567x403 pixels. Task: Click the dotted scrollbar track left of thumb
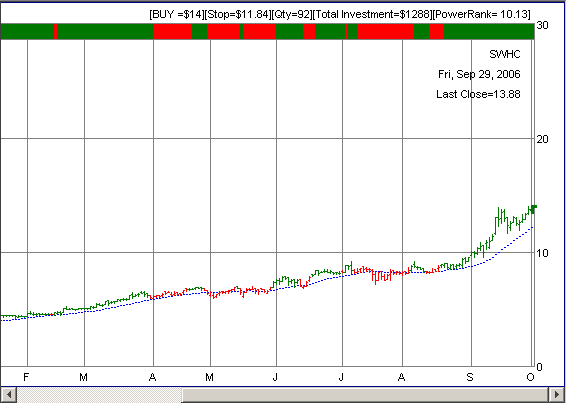[99, 394]
